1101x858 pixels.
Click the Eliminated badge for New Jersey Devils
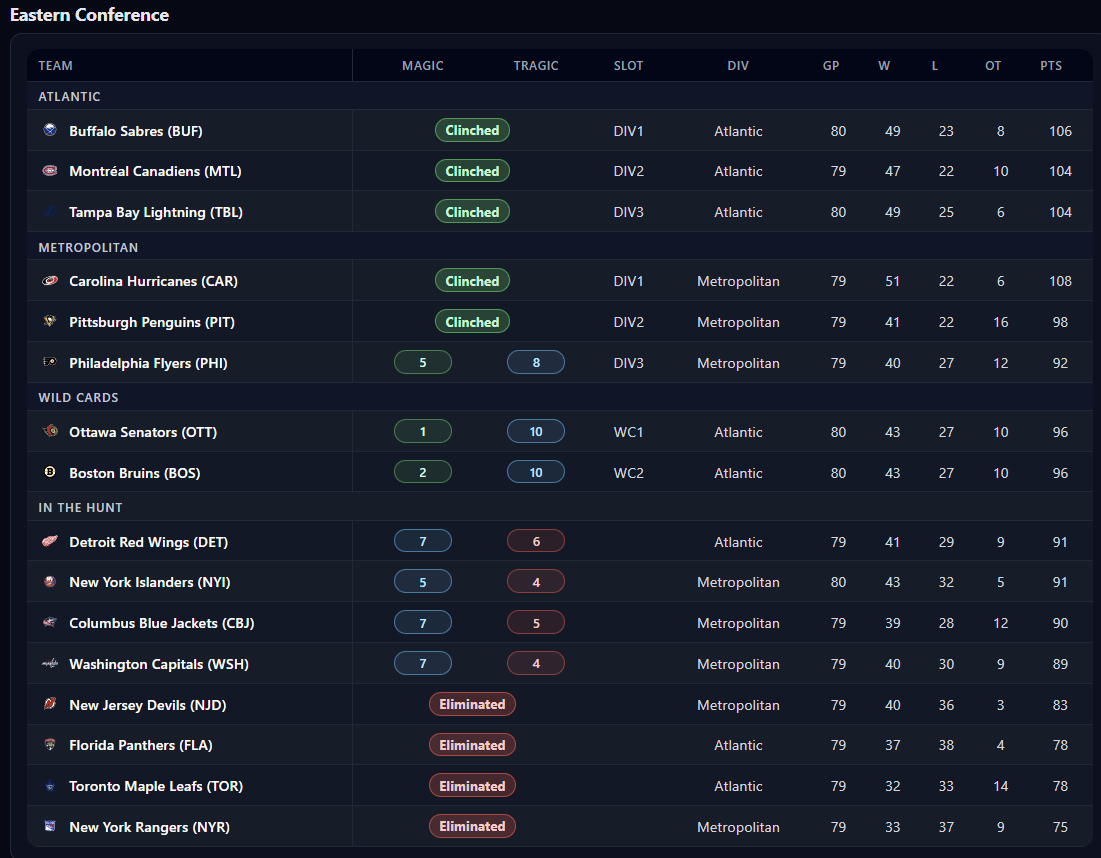[x=473, y=704]
